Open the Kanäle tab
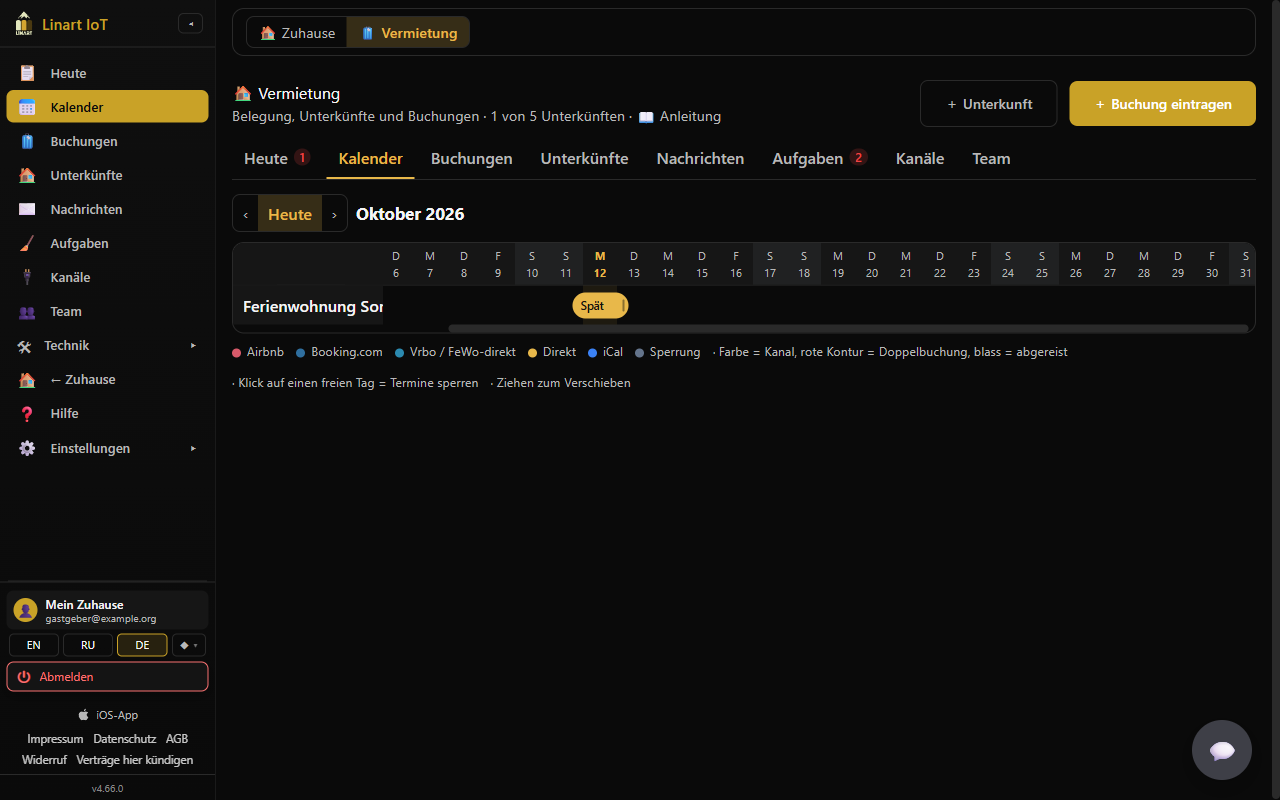This screenshot has height=800, width=1280. [x=920, y=158]
